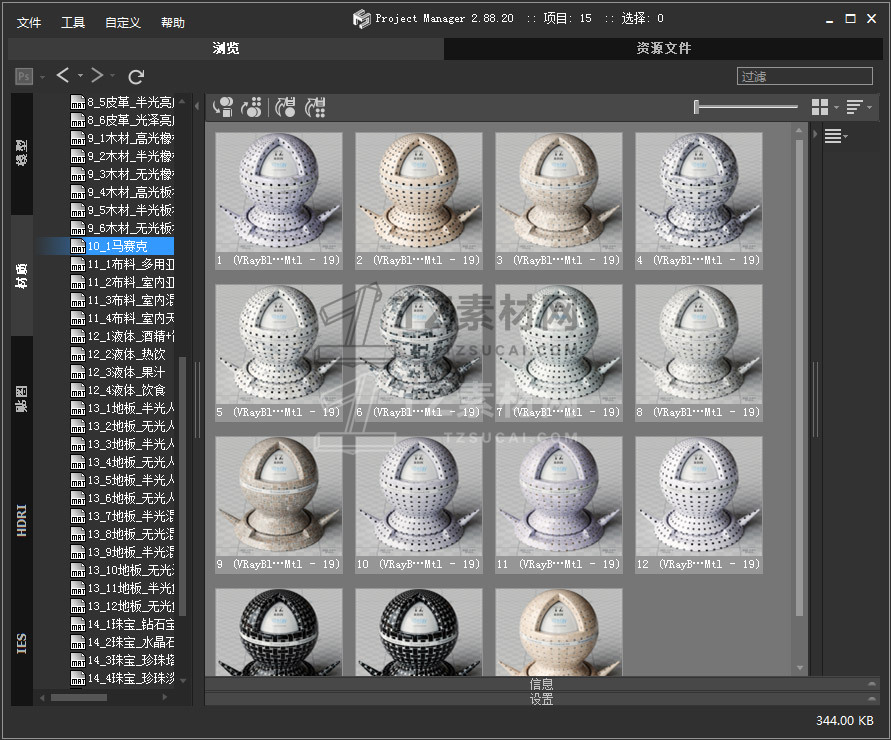Click the Photoshop (Ps) icon
Viewport: 891px width, 740px height.
24,76
